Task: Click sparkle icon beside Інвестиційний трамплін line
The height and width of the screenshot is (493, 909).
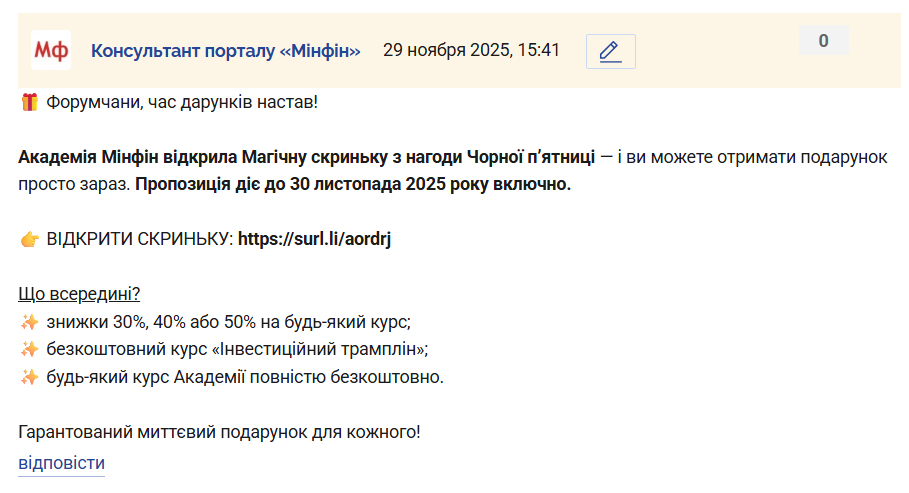Action: click(x=29, y=349)
